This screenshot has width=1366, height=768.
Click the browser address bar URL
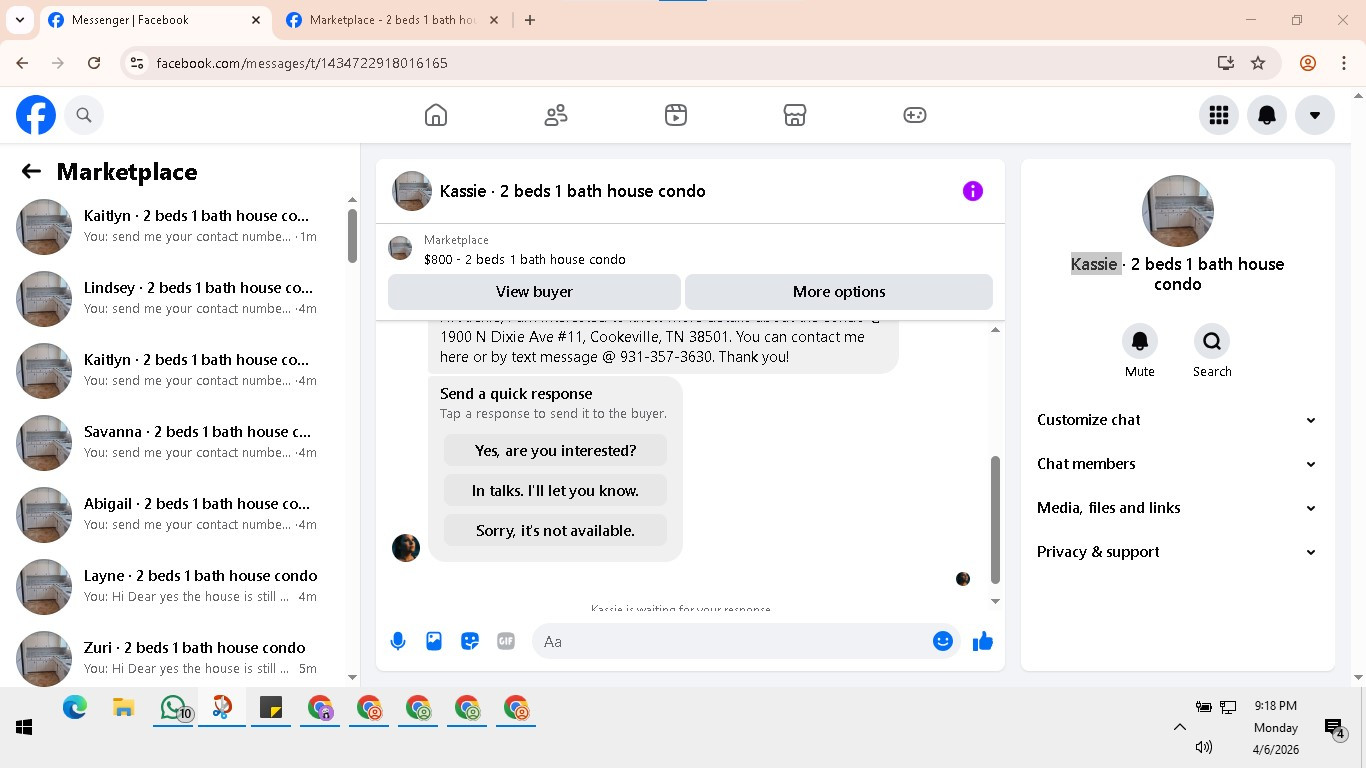[x=302, y=63]
